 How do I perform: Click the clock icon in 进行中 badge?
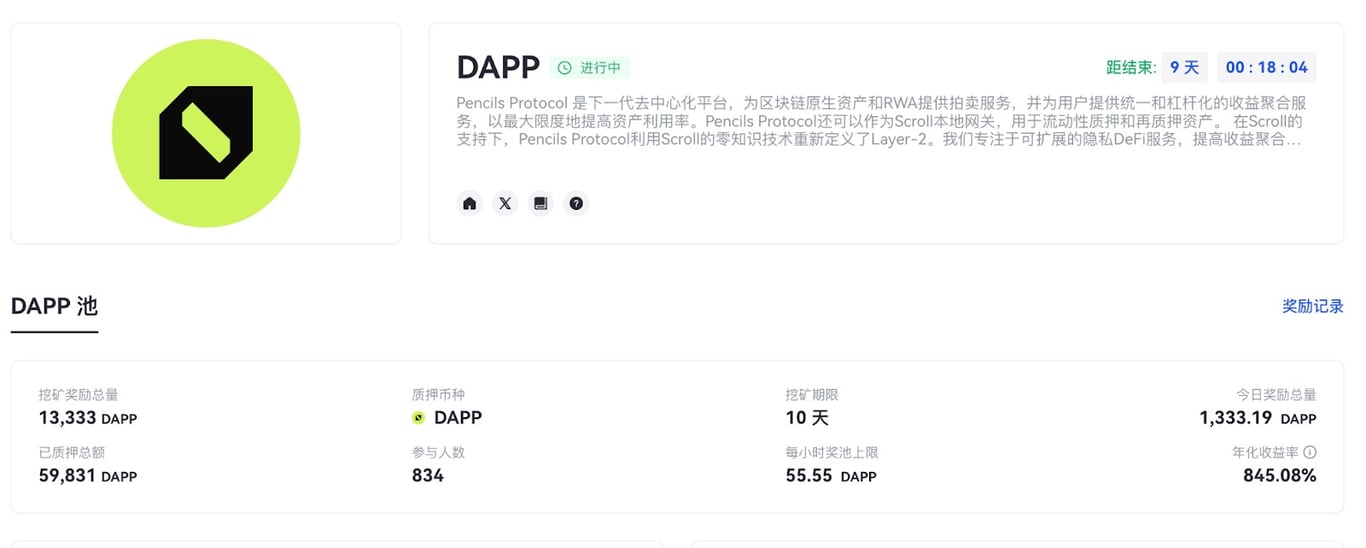[565, 68]
